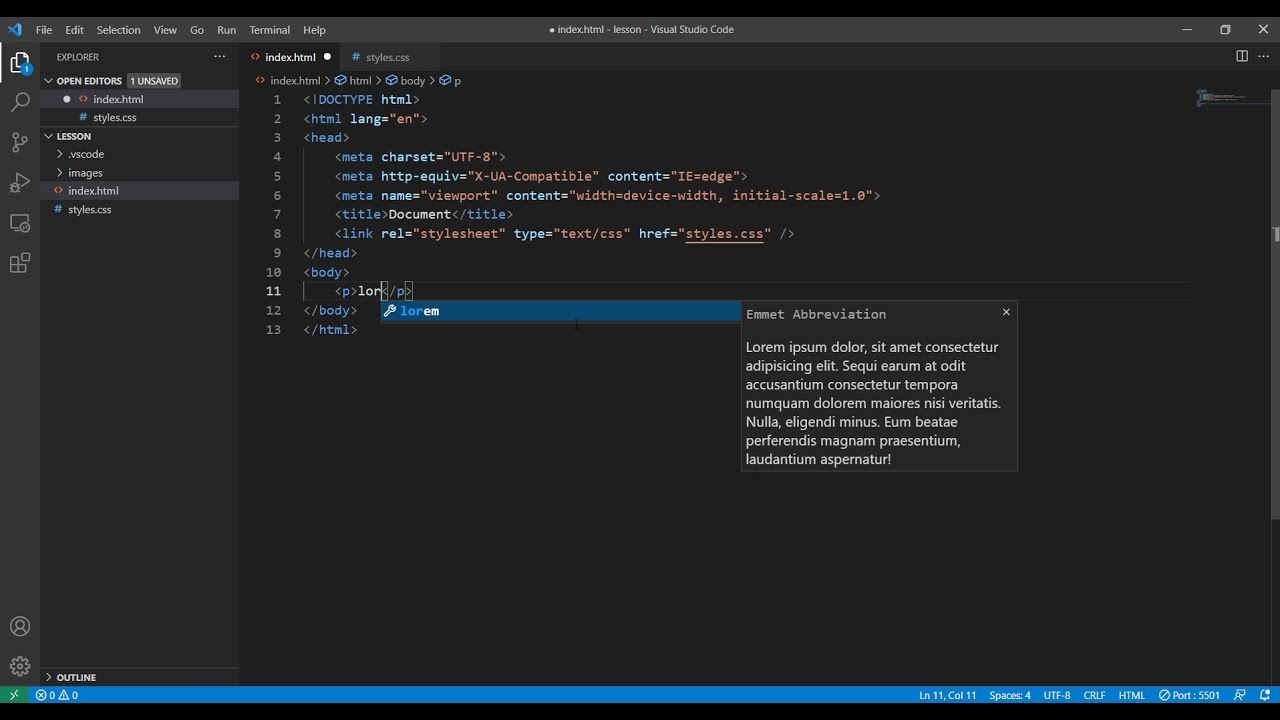Open notifications bell in status bar
The height and width of the screenshot is (720, 1280).
pos(1265,695)
